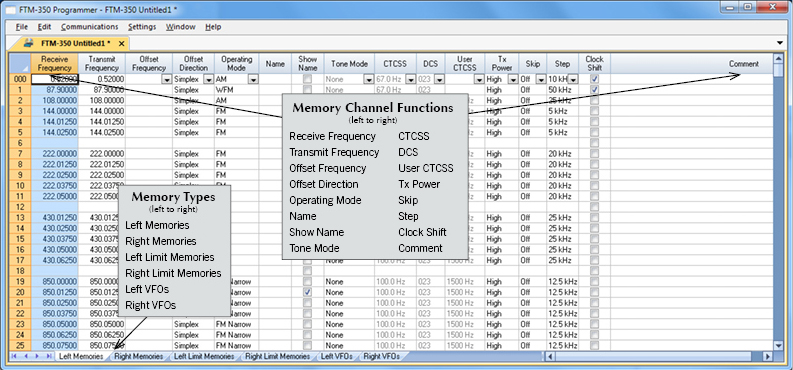
Task: Click the vertical scrollbar up arrow
Action: point(778,59)
